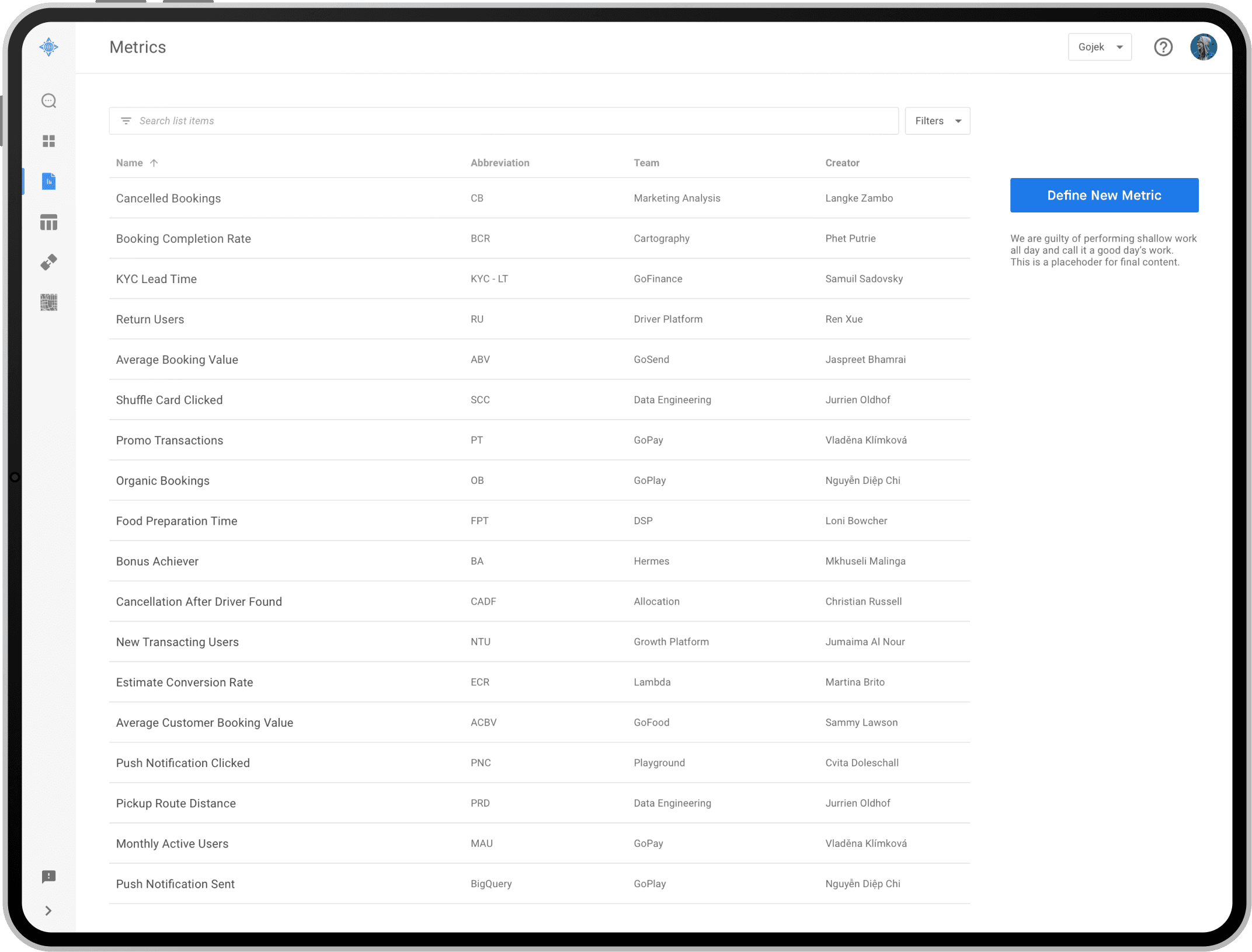
Task: Sort by the Name column header
Action: (x=129, y=163)
